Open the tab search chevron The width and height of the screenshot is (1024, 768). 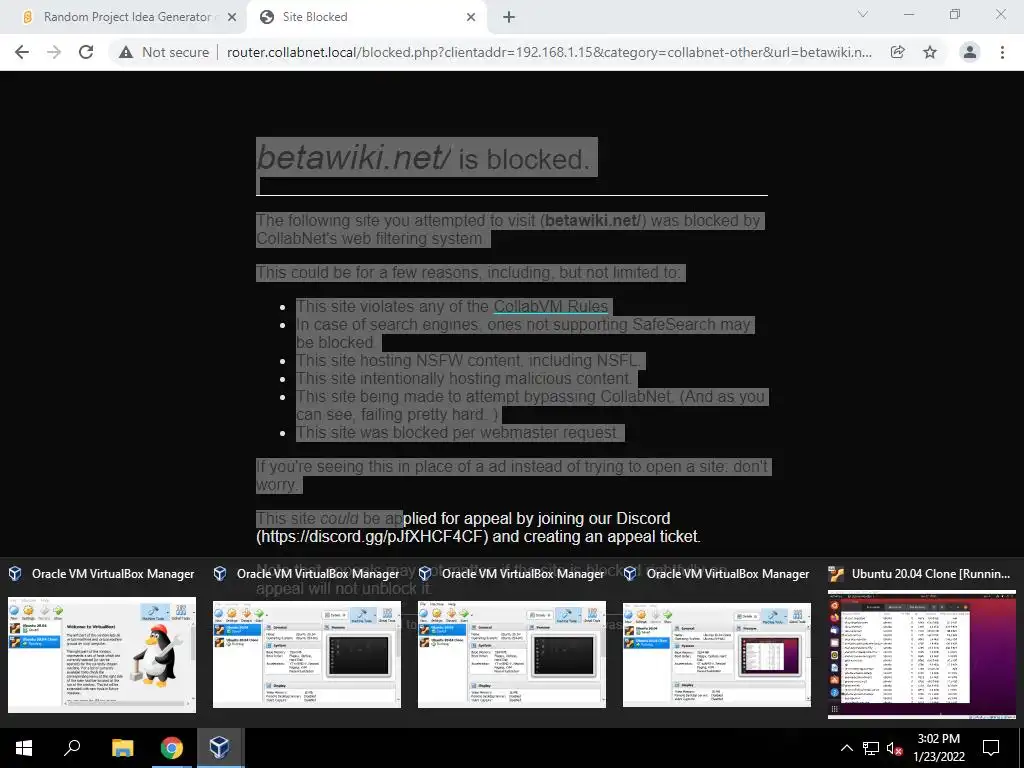(x=863, y=14)
